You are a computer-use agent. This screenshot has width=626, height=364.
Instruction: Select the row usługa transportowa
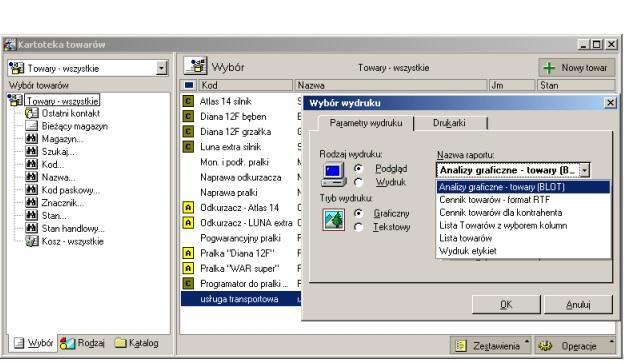[241, 299]
